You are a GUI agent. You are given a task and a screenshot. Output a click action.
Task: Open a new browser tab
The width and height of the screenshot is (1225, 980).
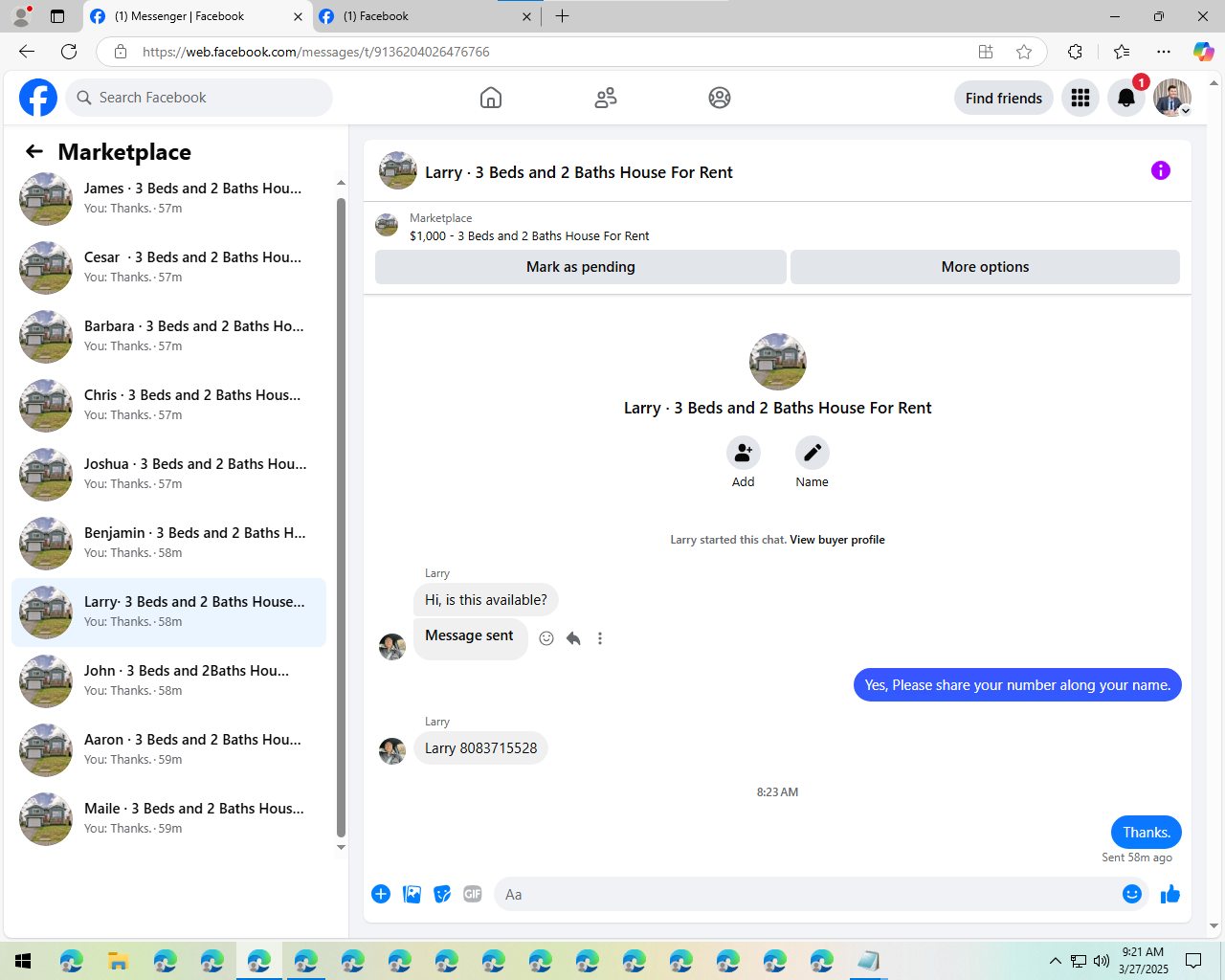(562, 16)
